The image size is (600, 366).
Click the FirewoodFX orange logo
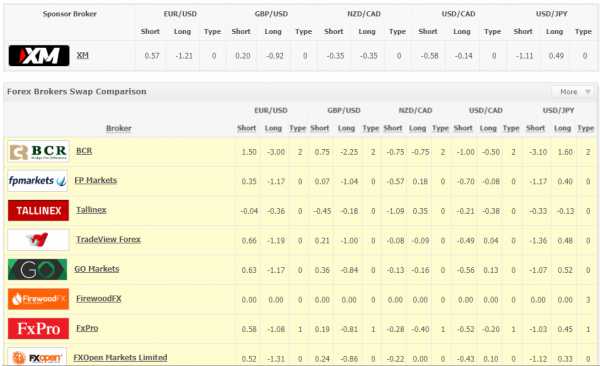tap(38, 299)
